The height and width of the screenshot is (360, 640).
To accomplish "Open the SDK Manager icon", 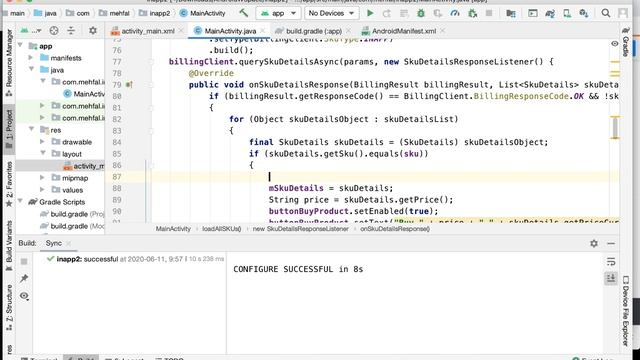I will click(x=584, y=13).
